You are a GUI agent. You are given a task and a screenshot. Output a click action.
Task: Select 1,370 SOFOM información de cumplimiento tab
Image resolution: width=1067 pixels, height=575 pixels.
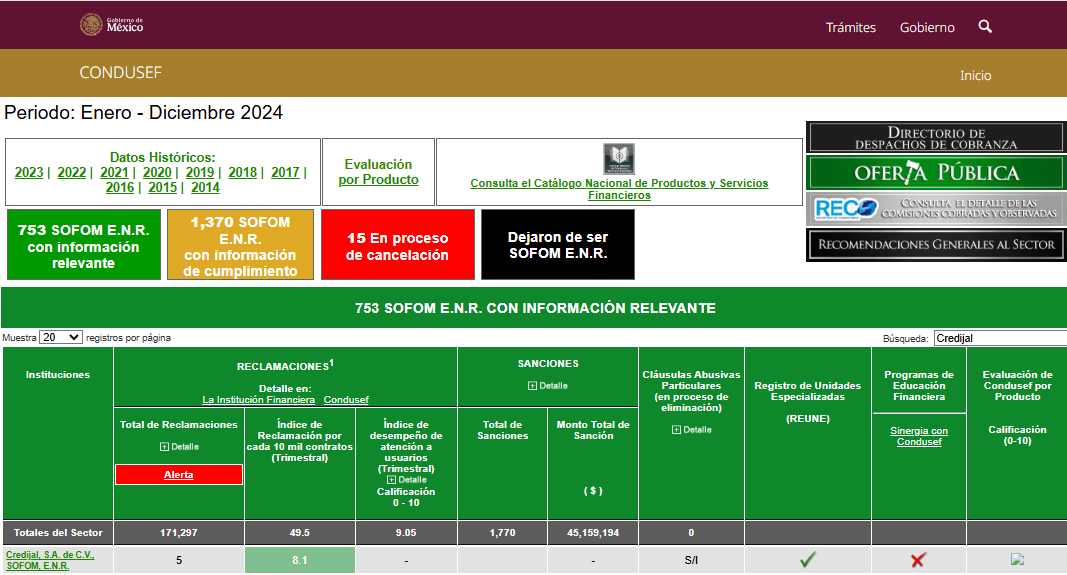click(x=240, y=245)
